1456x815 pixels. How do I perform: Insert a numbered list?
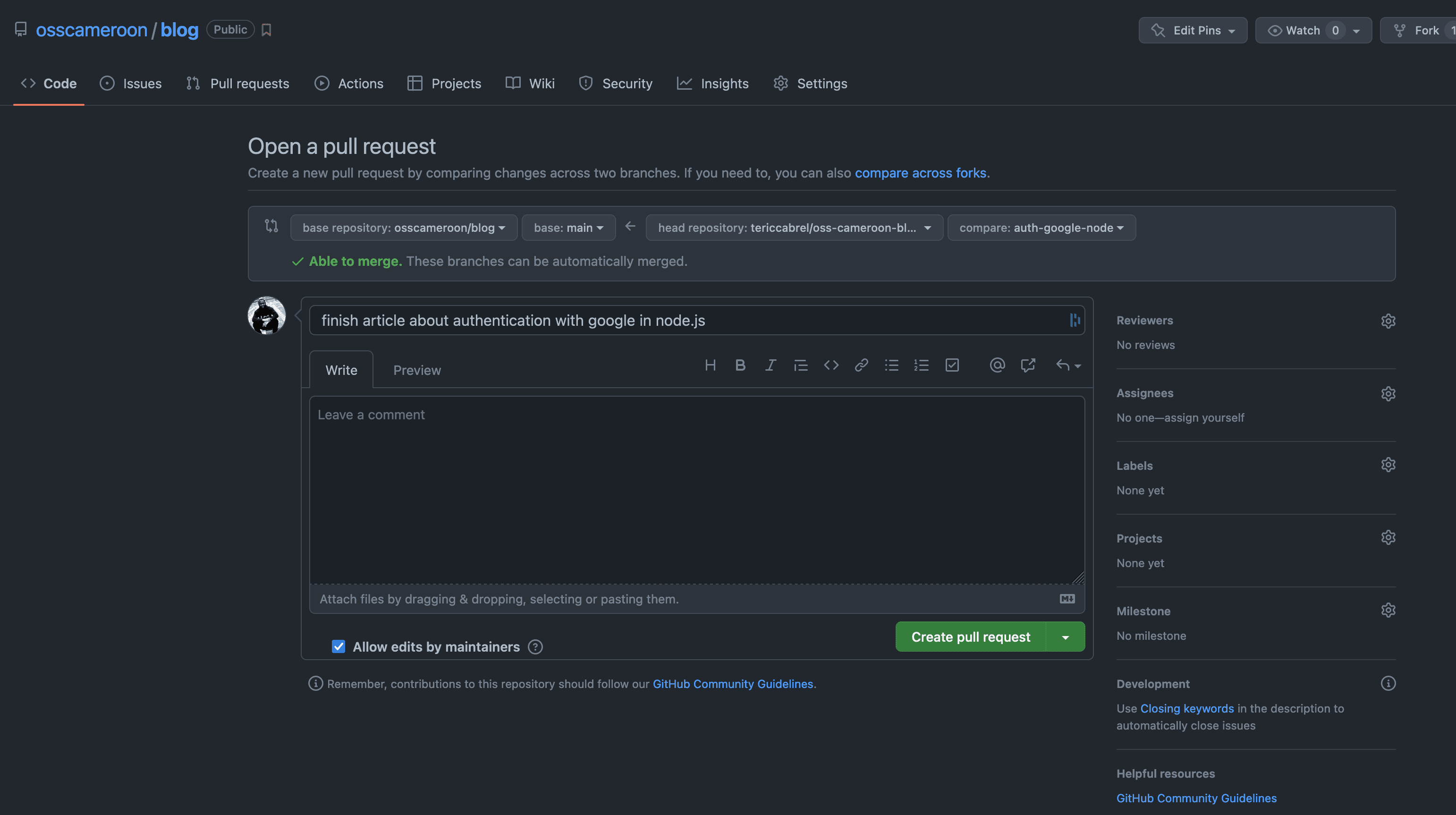921,365
